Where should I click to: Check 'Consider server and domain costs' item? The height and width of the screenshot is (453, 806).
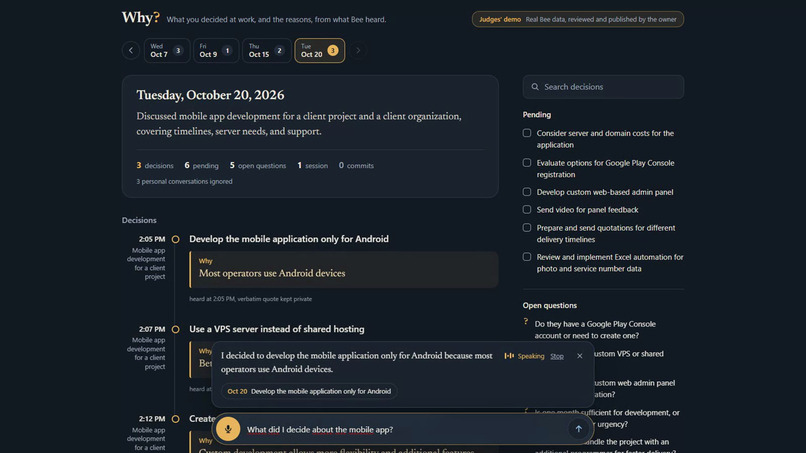point(527,133)
